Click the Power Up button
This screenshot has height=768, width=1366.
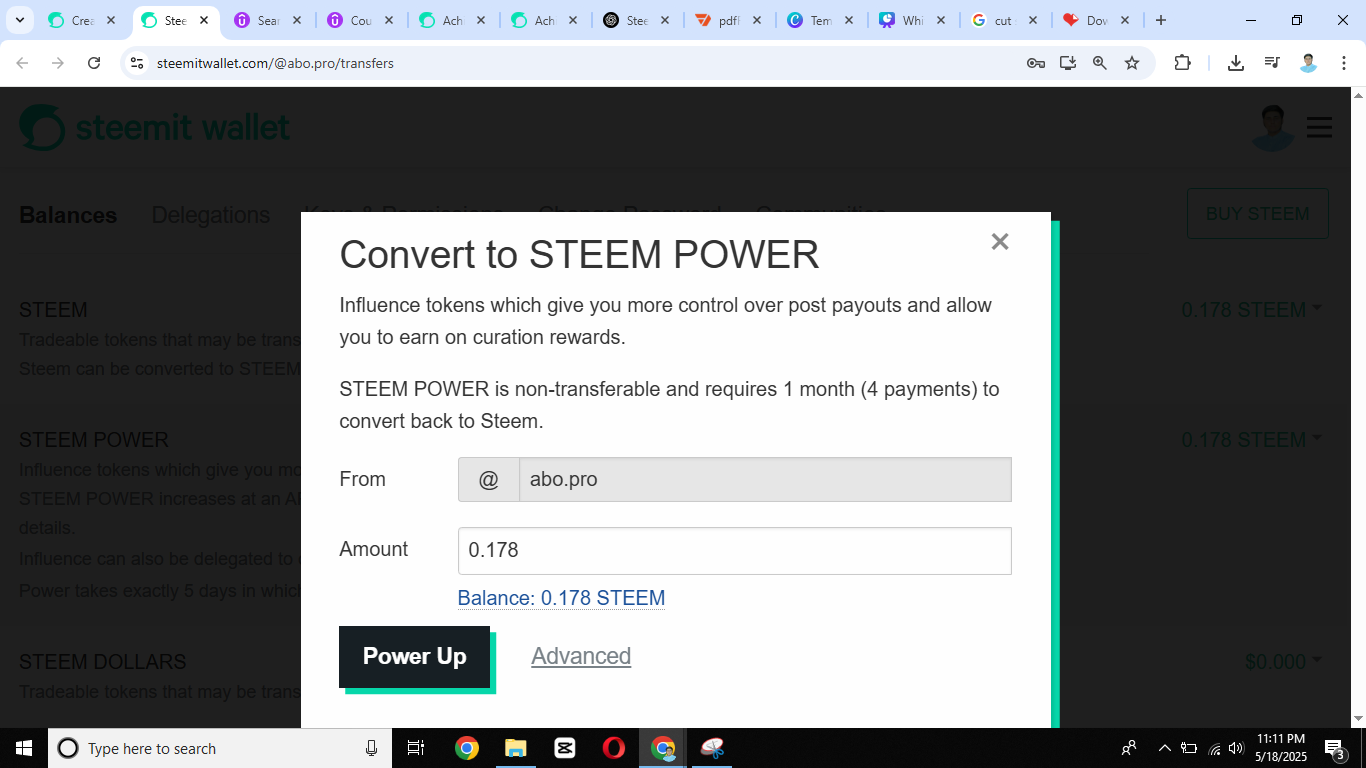click(415, 657)
